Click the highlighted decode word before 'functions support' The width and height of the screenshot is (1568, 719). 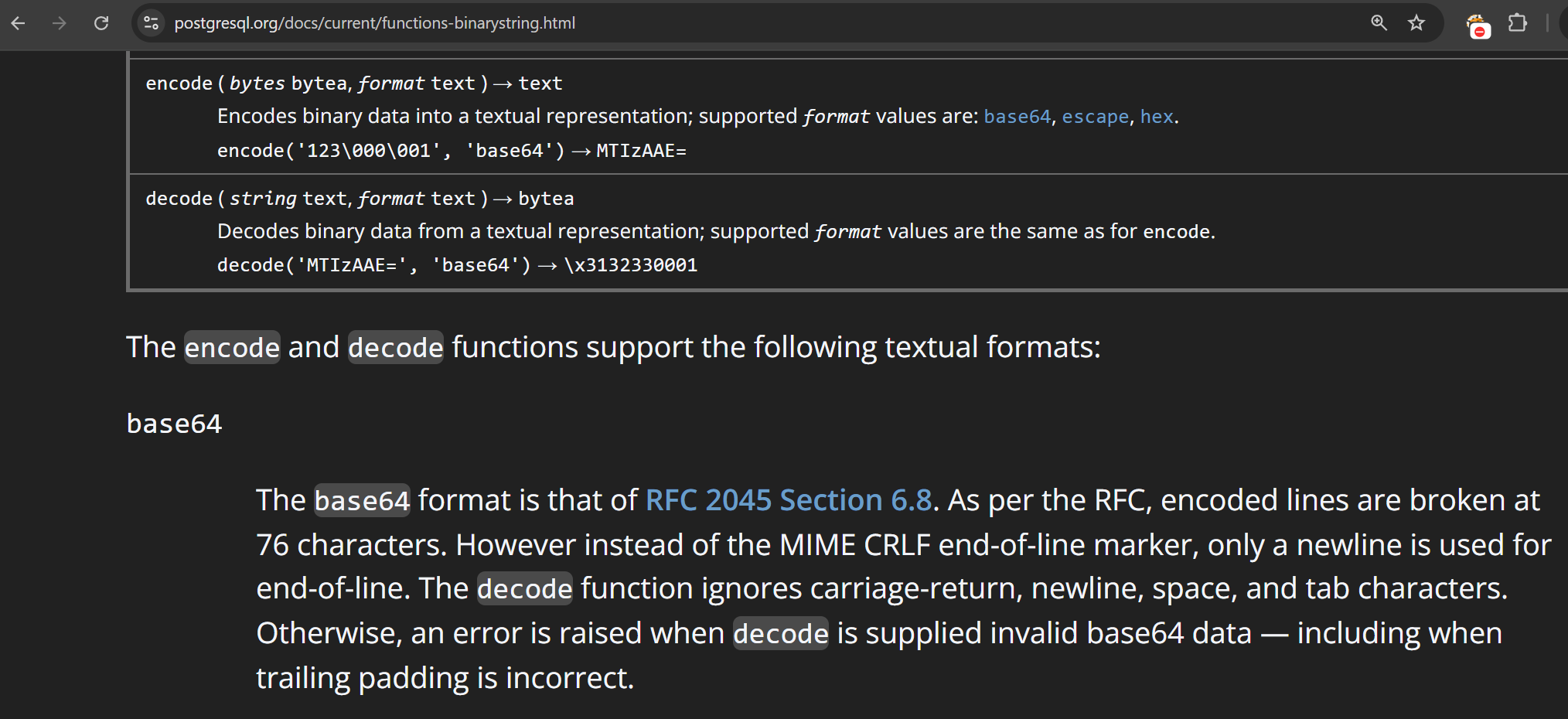pyautogui.click(x=396, y=347)
